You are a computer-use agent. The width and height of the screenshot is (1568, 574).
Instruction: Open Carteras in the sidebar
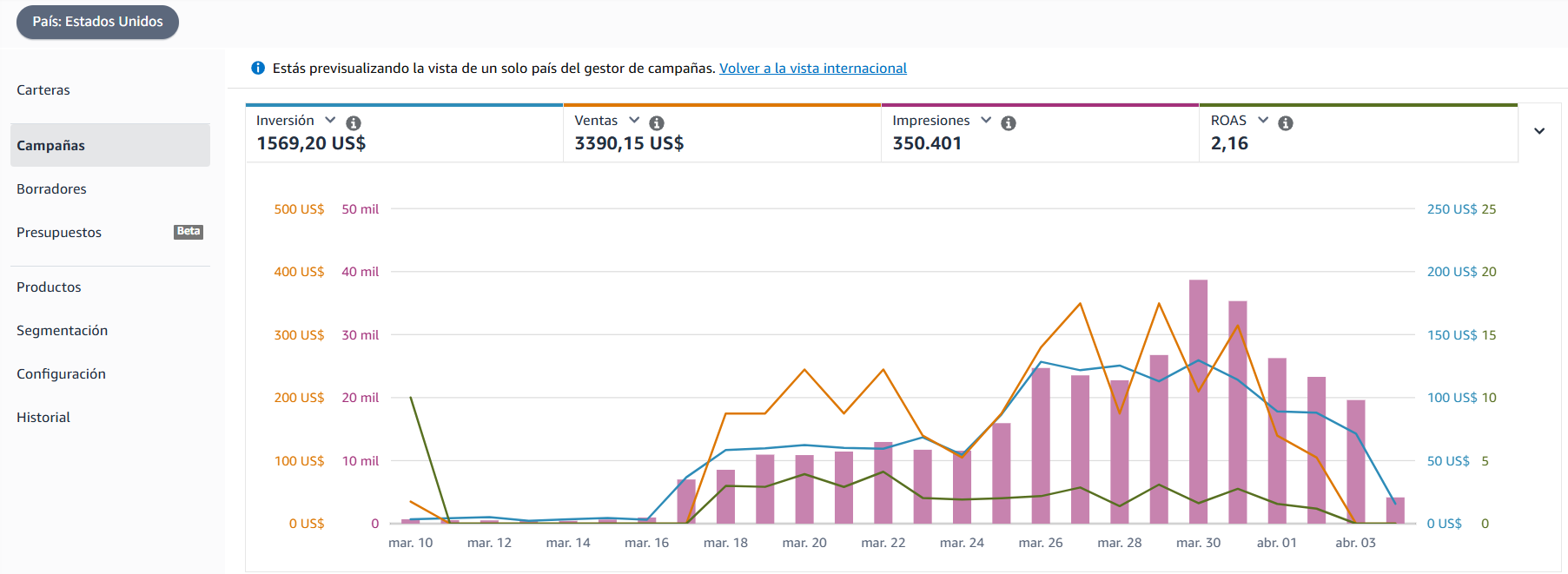pos(43,90)
